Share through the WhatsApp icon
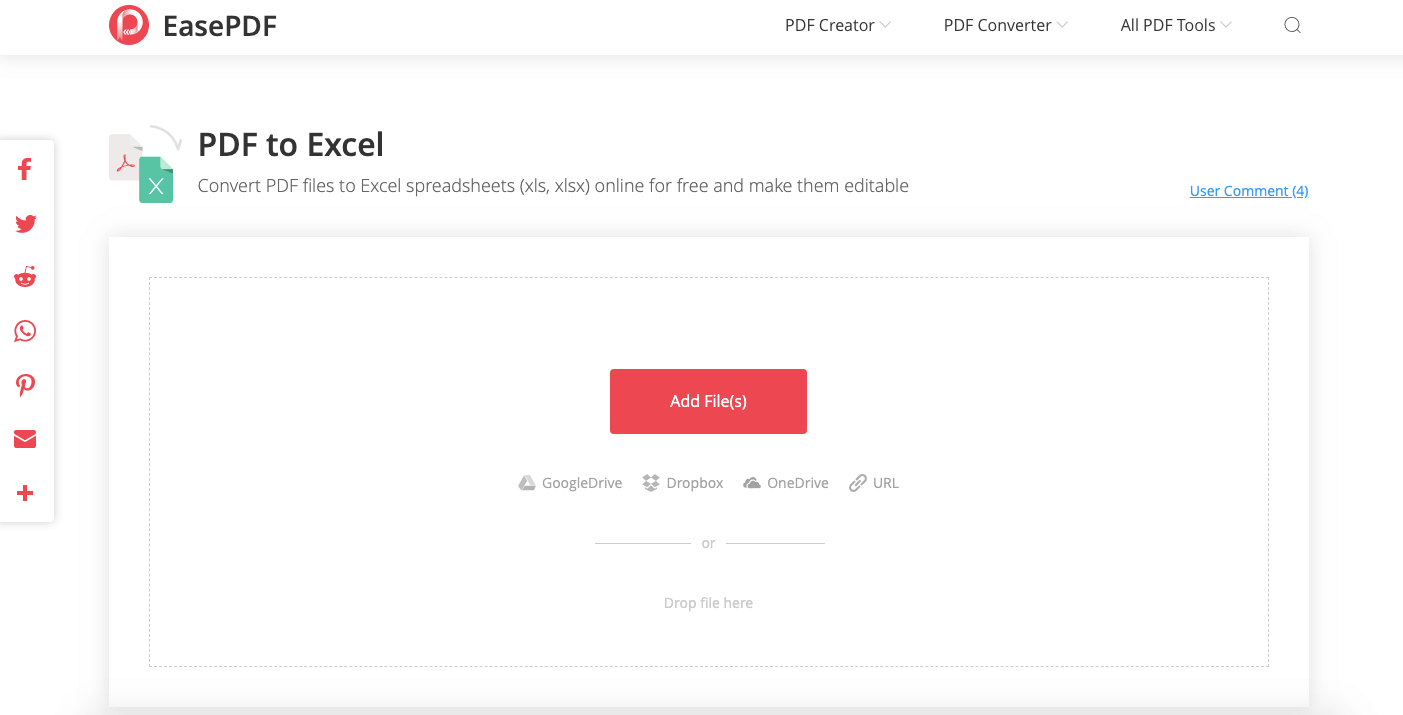This screenshot has height=715, width=1403. [25, 331]
